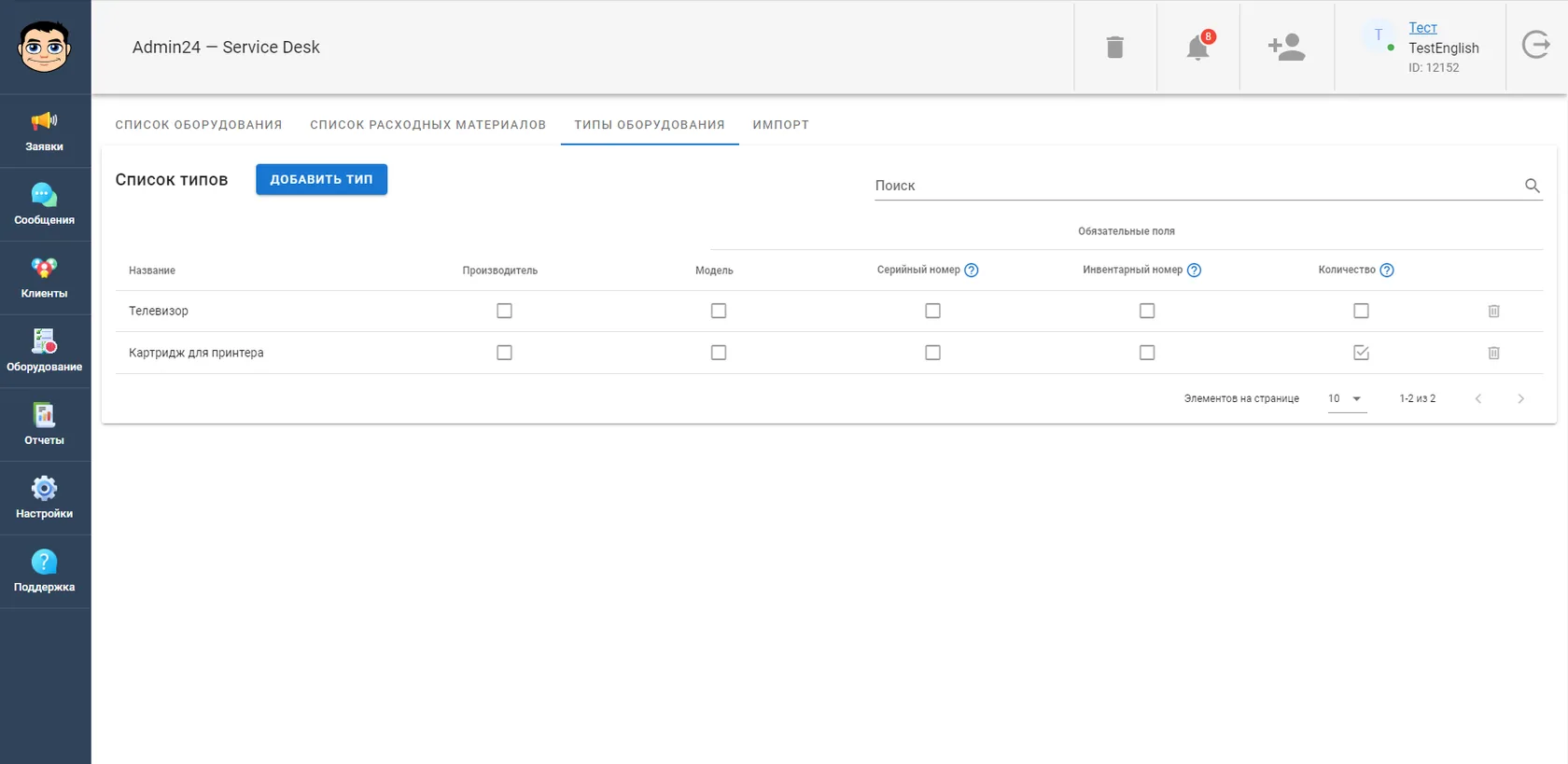
Task: Toggle Инвентарный номер for Картридж для принтера
Action: tap(1147, 353)
